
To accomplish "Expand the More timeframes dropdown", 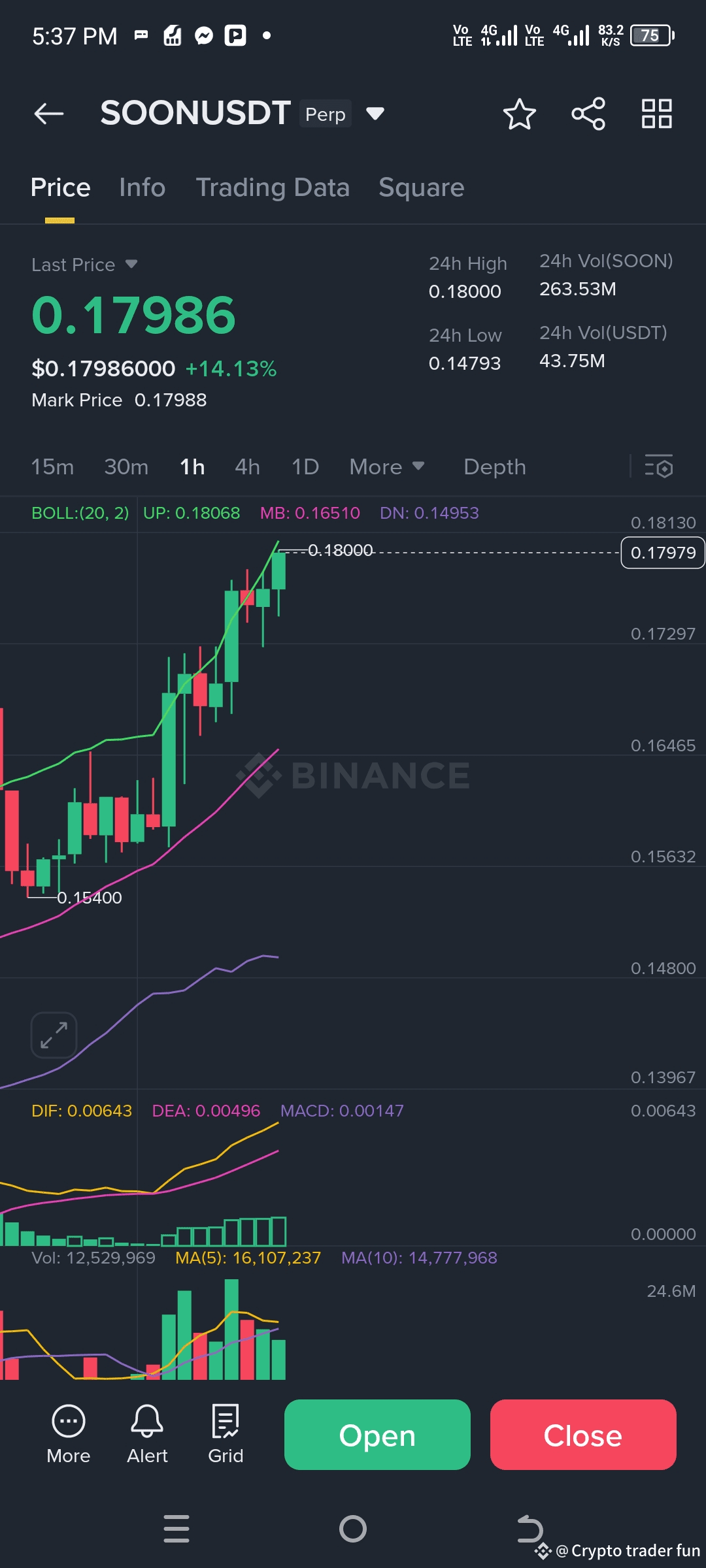I will click(387, 466).
